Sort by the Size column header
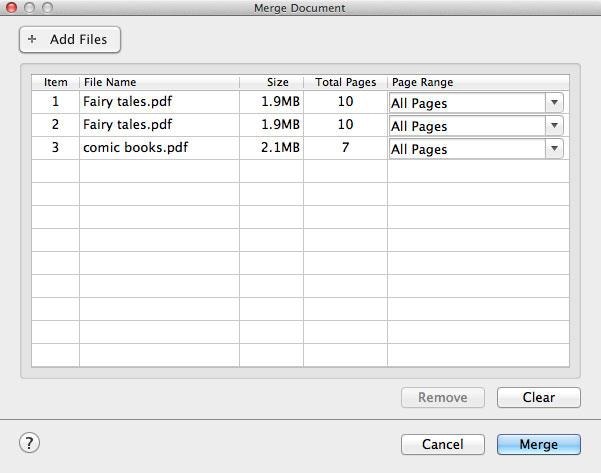Image resolution: width=601 pixels, height=473 pixels. (x=277, y=82)
